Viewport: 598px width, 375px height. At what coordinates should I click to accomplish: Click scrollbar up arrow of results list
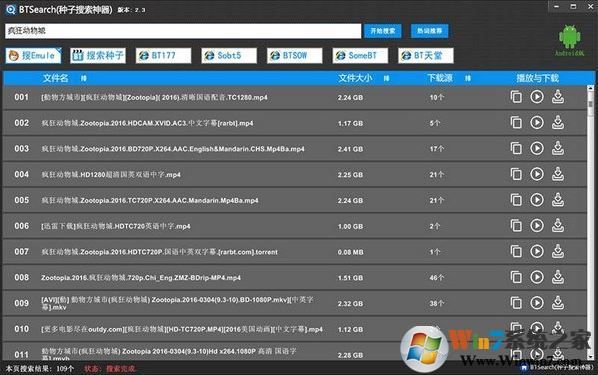pos(590,89)
